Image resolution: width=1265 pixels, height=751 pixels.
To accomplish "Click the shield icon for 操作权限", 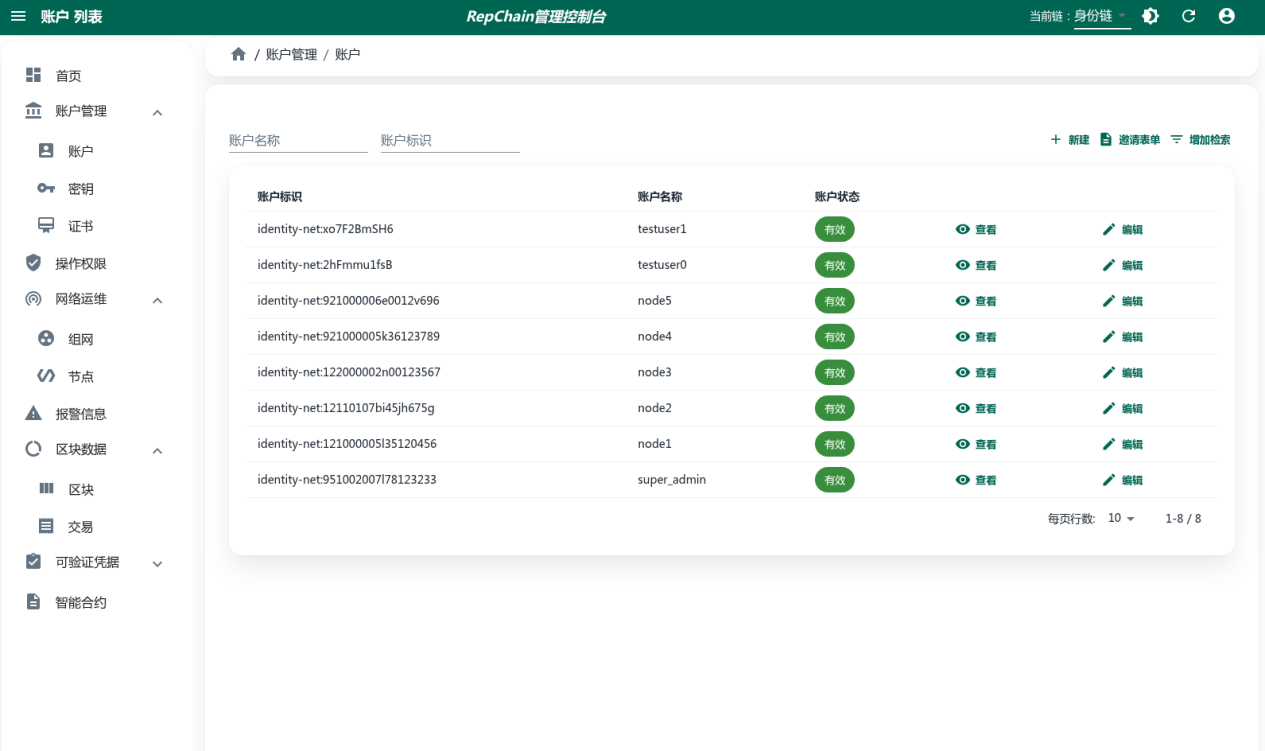I will click(x=33, y=263).
